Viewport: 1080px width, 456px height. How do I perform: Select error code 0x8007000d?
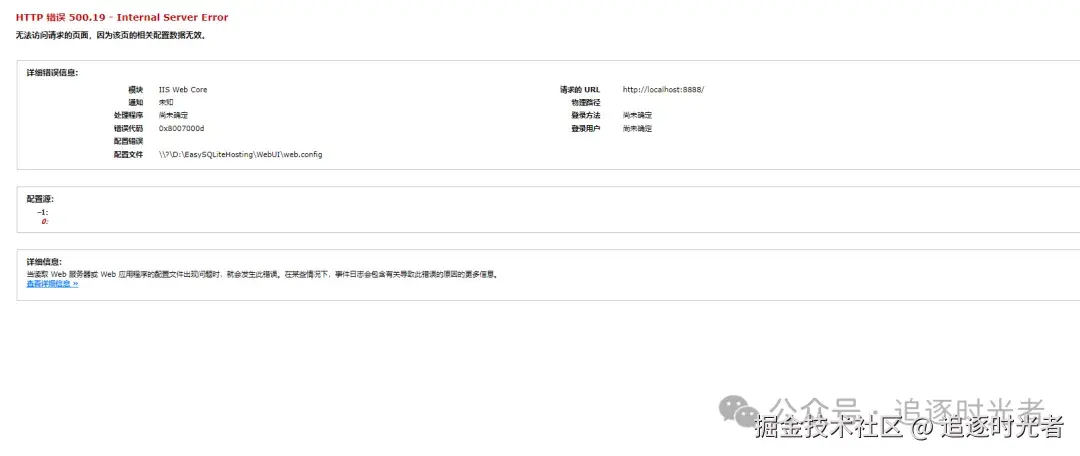coord(181,128)
